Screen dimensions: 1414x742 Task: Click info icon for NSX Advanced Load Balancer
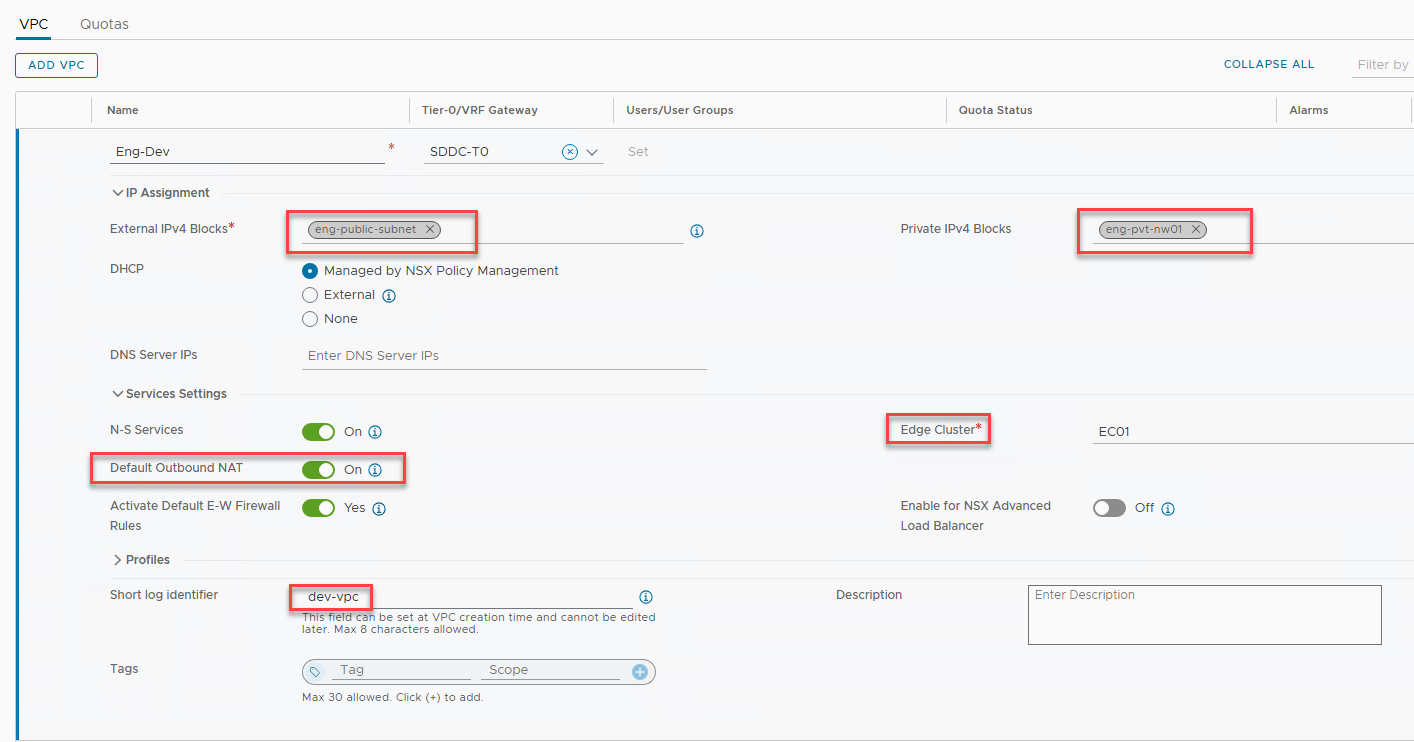pos(1167,508)
